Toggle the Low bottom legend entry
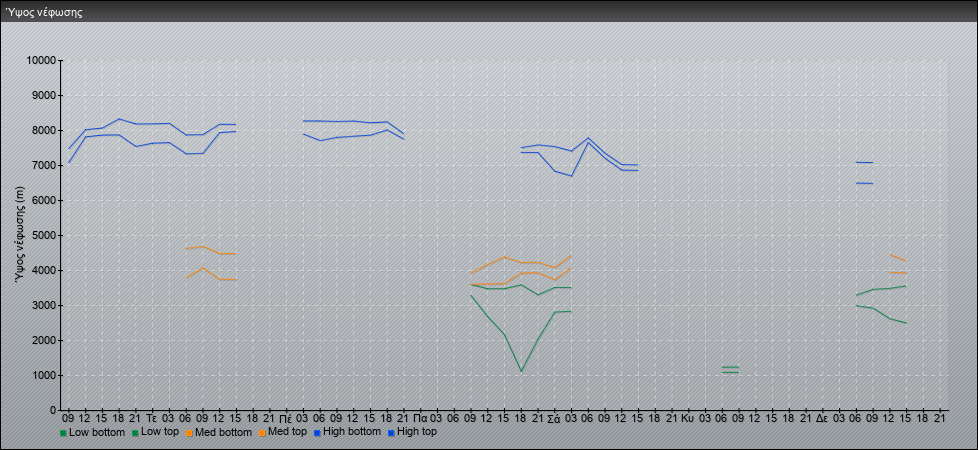The image size is (978, 450). point(92,432)
